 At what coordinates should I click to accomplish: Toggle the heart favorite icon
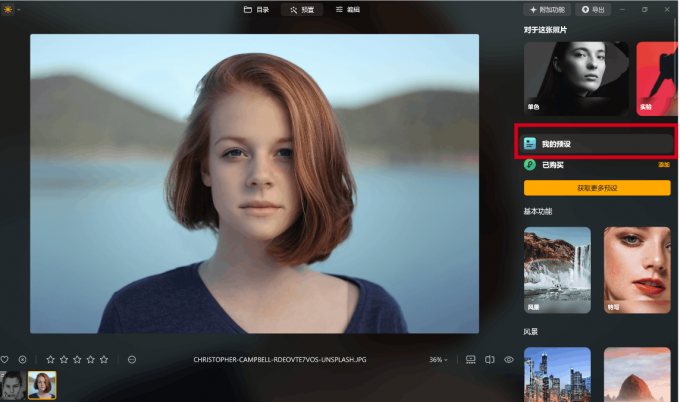(x=5, y=359)
